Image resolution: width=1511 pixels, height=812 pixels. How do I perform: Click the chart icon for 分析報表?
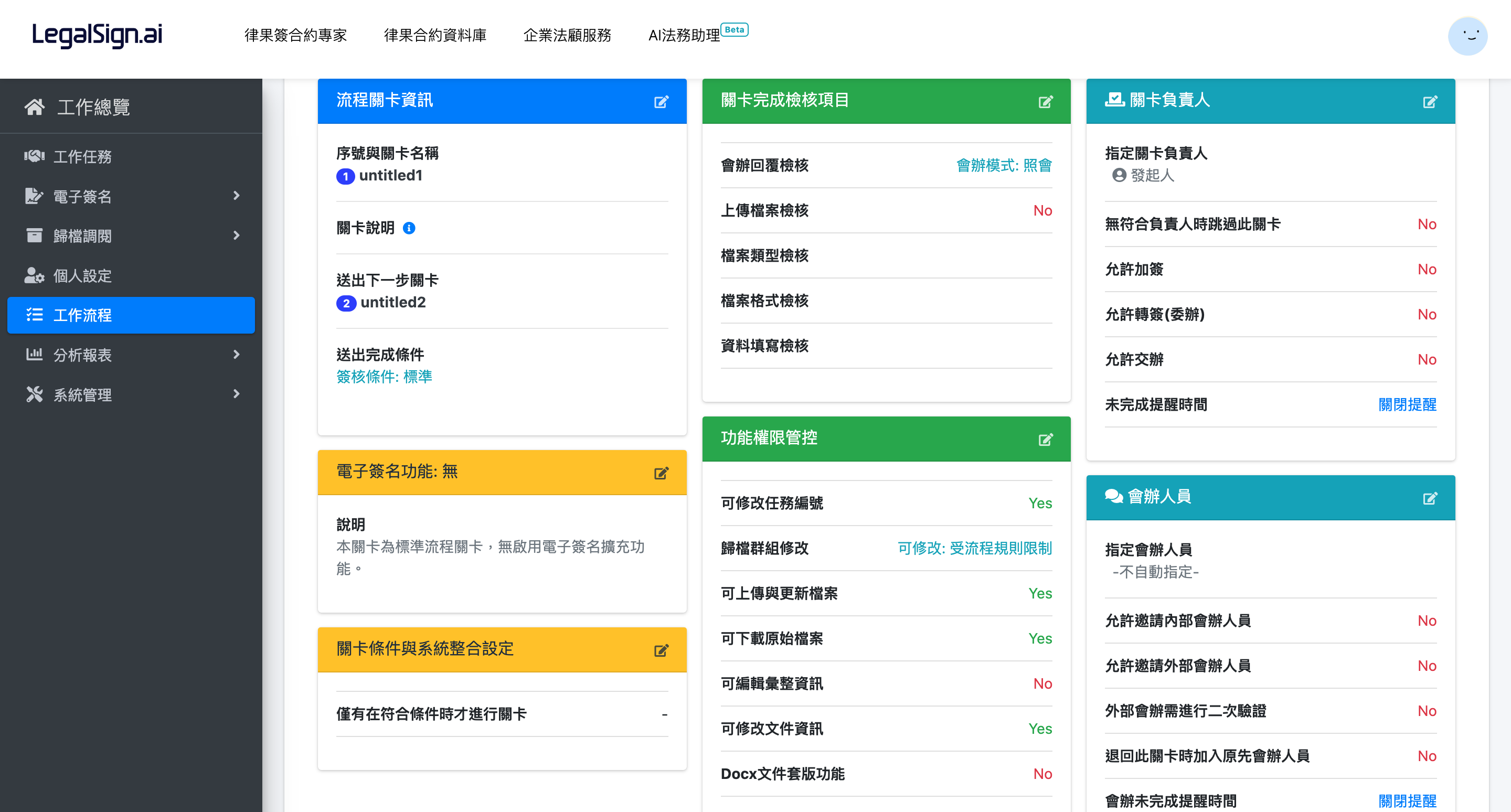coord(35,354)
